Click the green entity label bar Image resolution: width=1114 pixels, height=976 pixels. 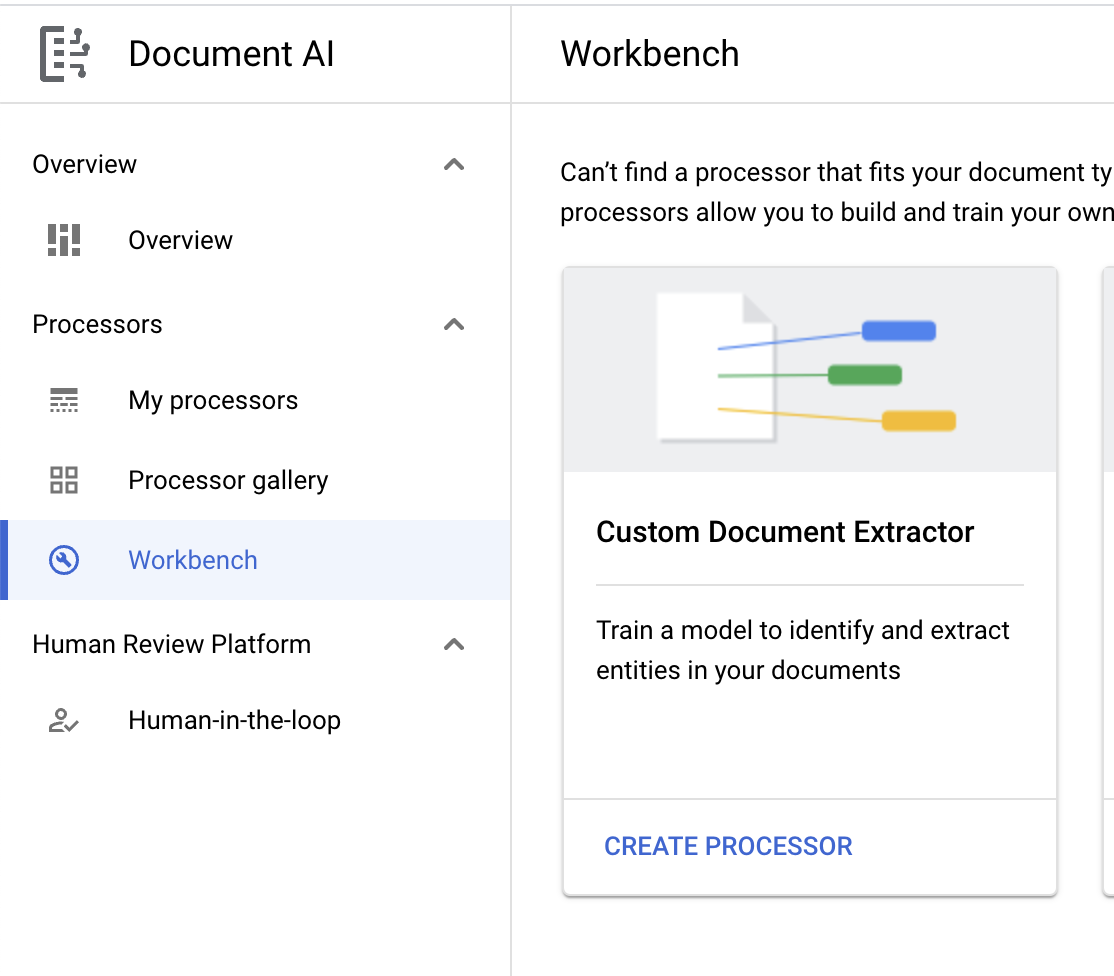864,375
